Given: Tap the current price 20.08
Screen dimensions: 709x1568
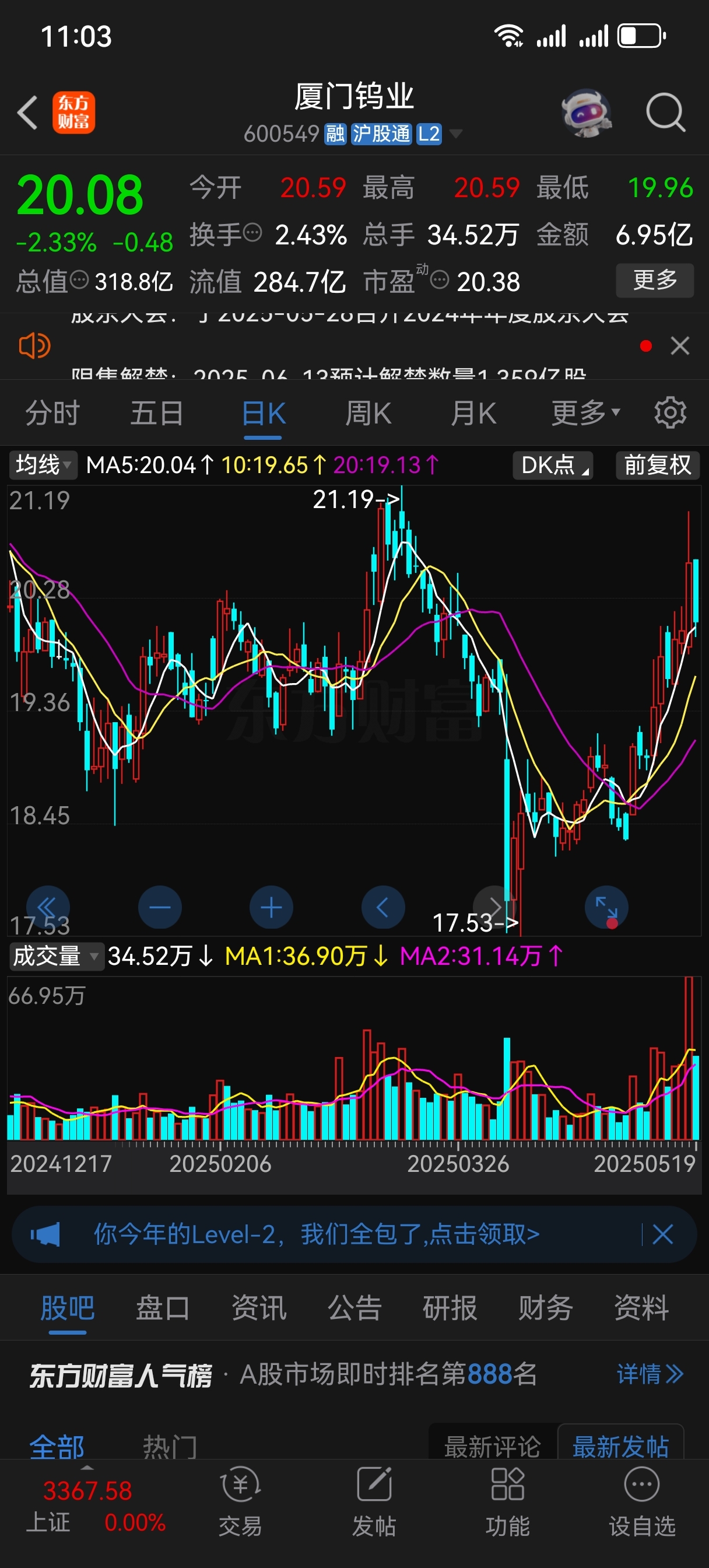Looking at the screenshot, I should coord(80,195).
